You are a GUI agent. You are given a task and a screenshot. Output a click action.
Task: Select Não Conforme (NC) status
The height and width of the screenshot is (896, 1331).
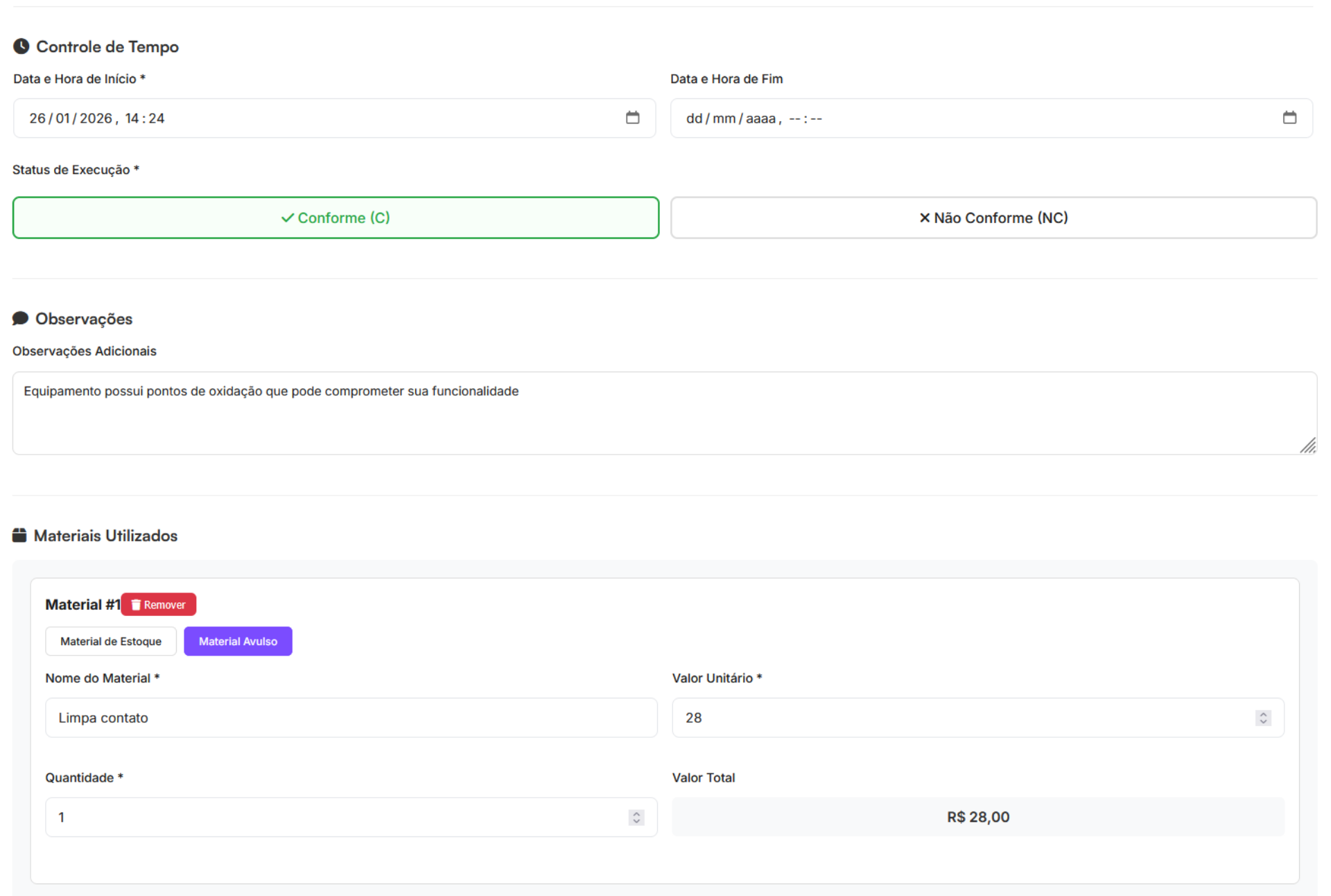993,218
